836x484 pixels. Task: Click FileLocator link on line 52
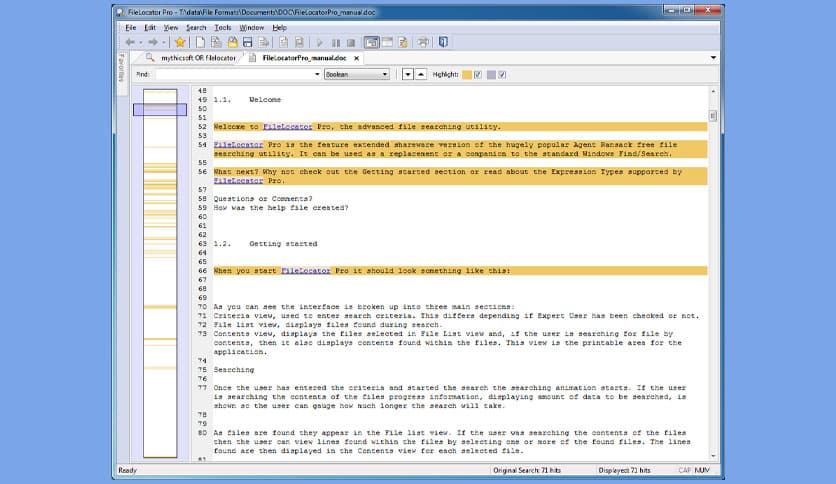click(287, 127)
